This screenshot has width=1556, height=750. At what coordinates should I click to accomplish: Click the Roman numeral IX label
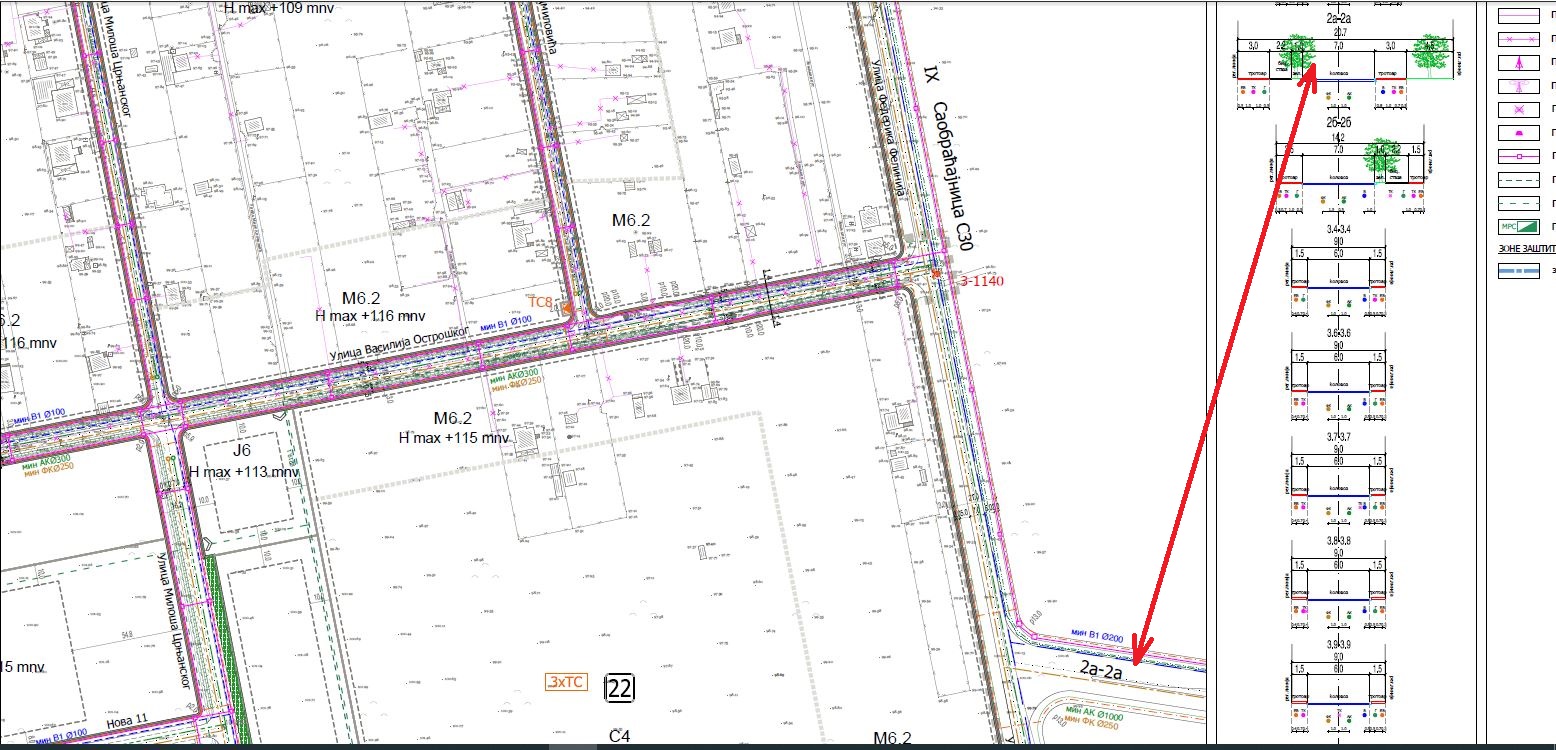click(932, 76)
